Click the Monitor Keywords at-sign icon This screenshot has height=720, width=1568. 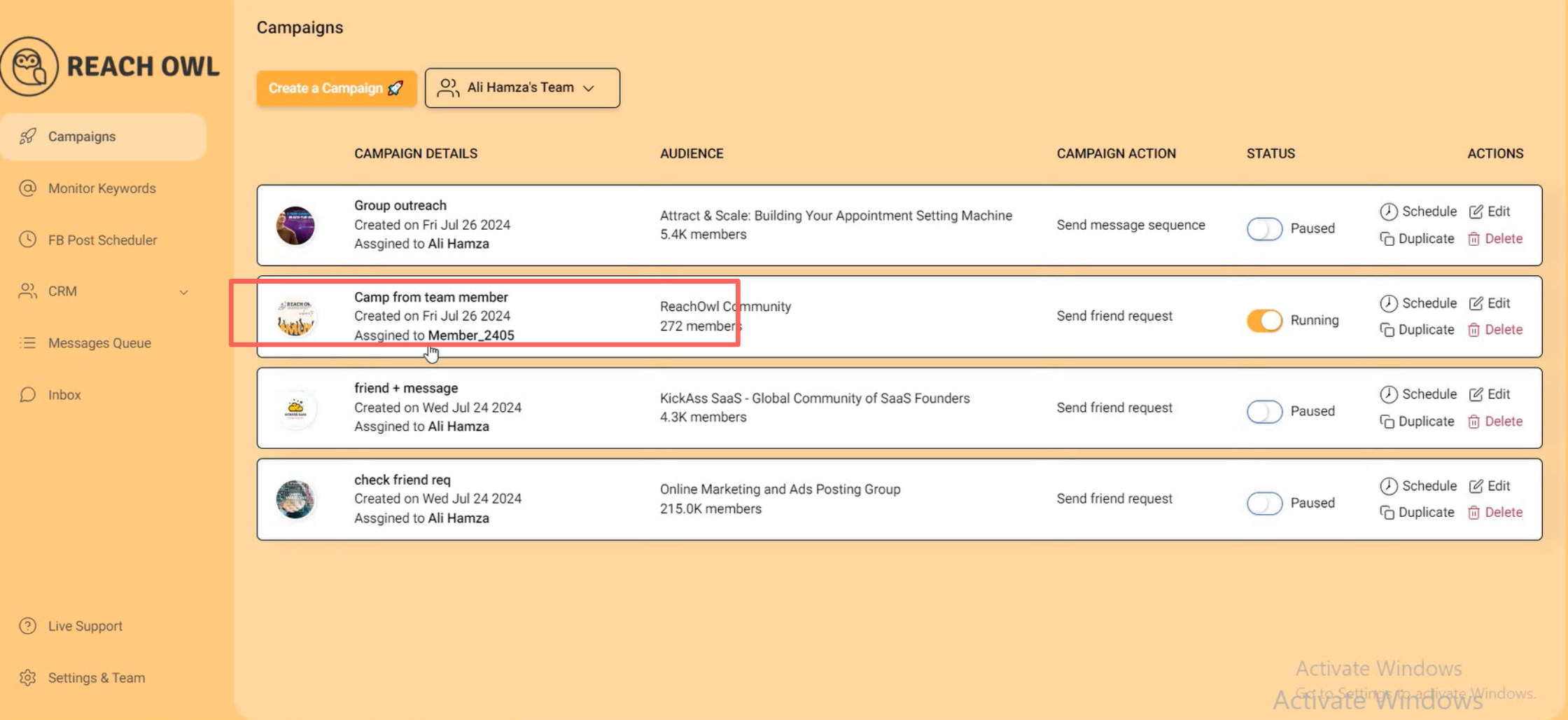[x=28, y=188]
